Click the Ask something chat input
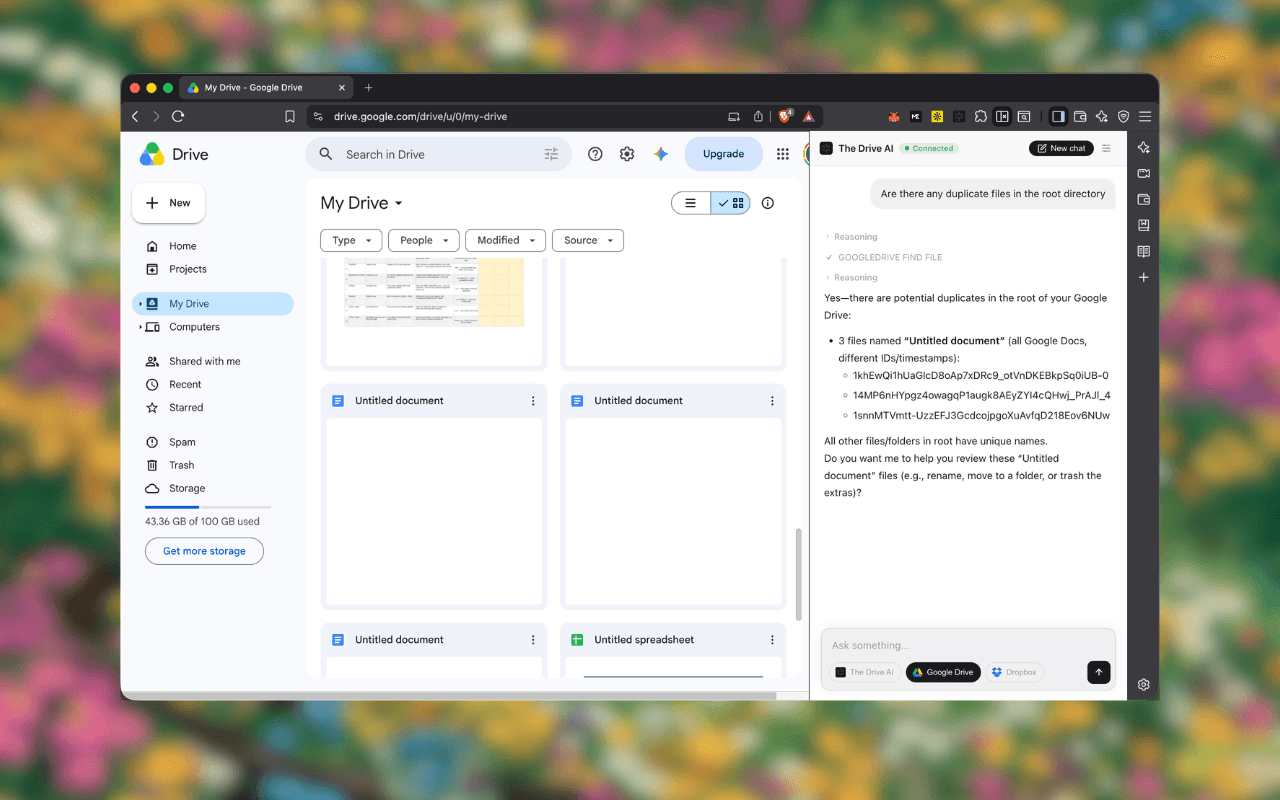 968,645
